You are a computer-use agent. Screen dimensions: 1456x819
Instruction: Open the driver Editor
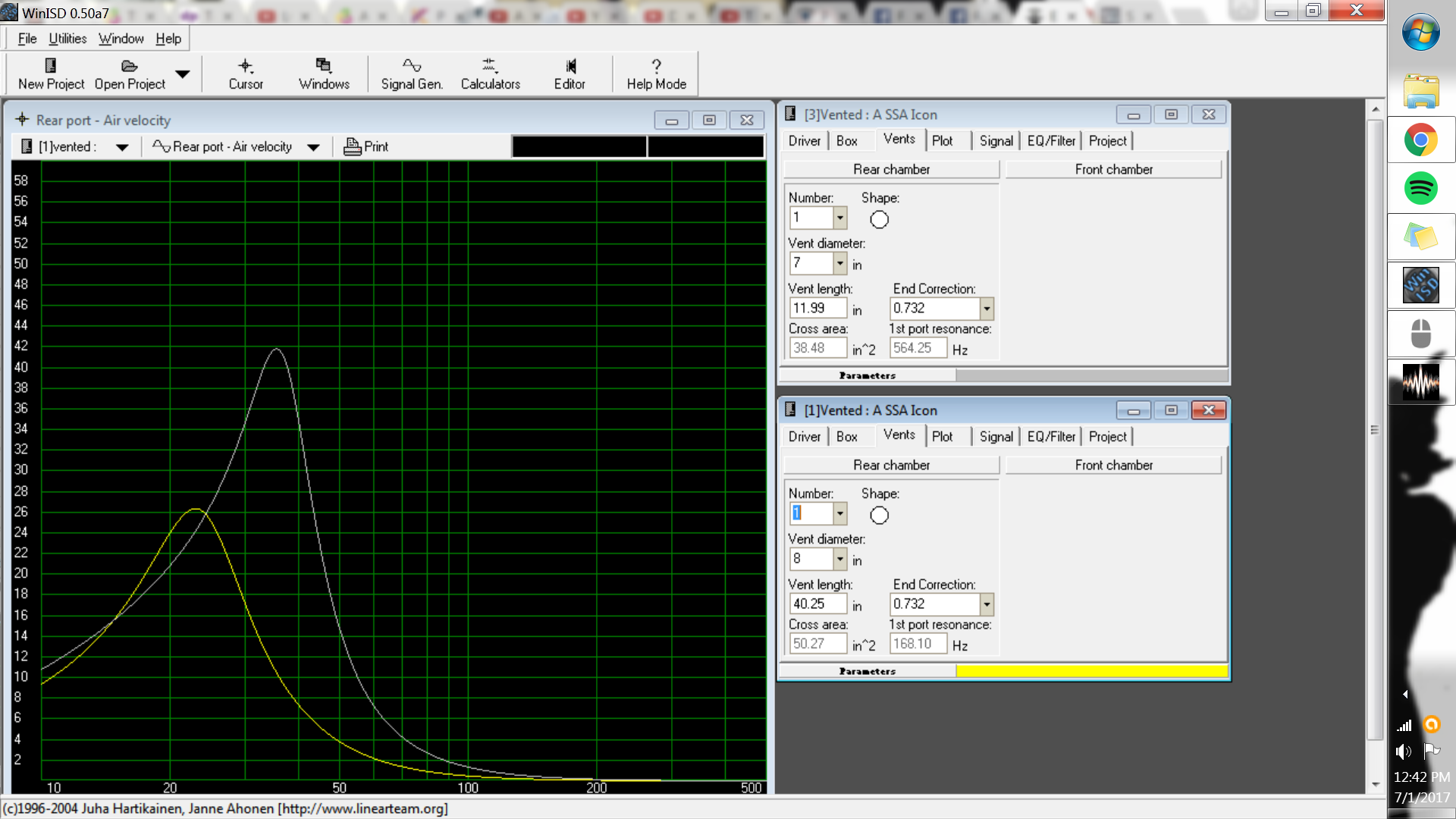coord(570,74)
